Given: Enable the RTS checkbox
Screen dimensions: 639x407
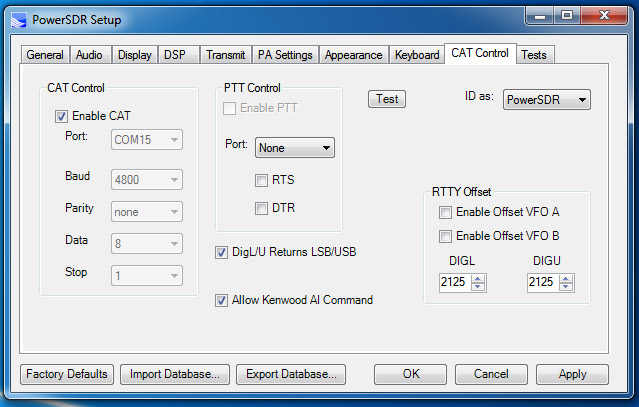Looking at the screenshot, I should coord(261,180).
